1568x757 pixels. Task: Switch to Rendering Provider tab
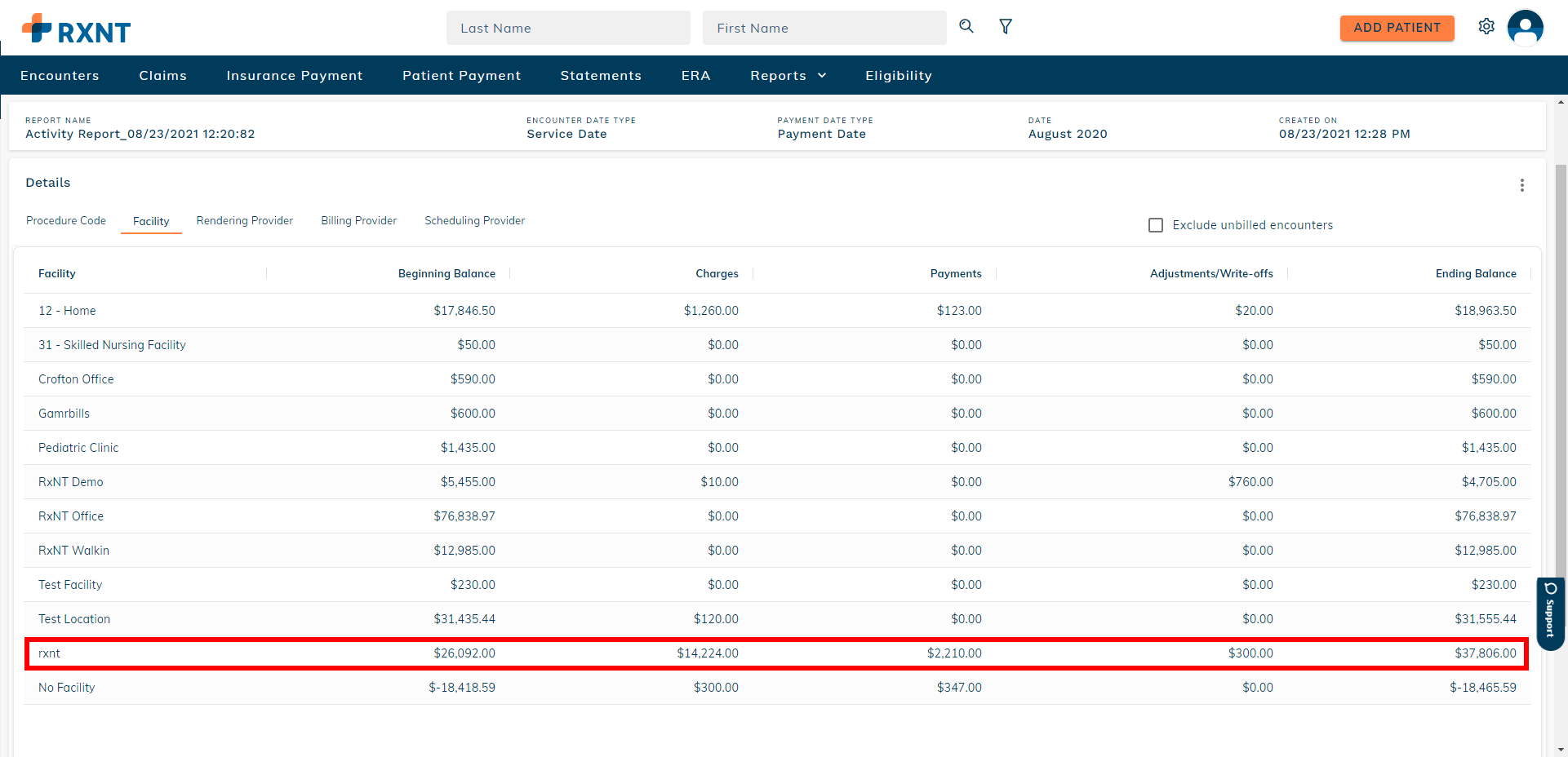(x=245, y=220)
